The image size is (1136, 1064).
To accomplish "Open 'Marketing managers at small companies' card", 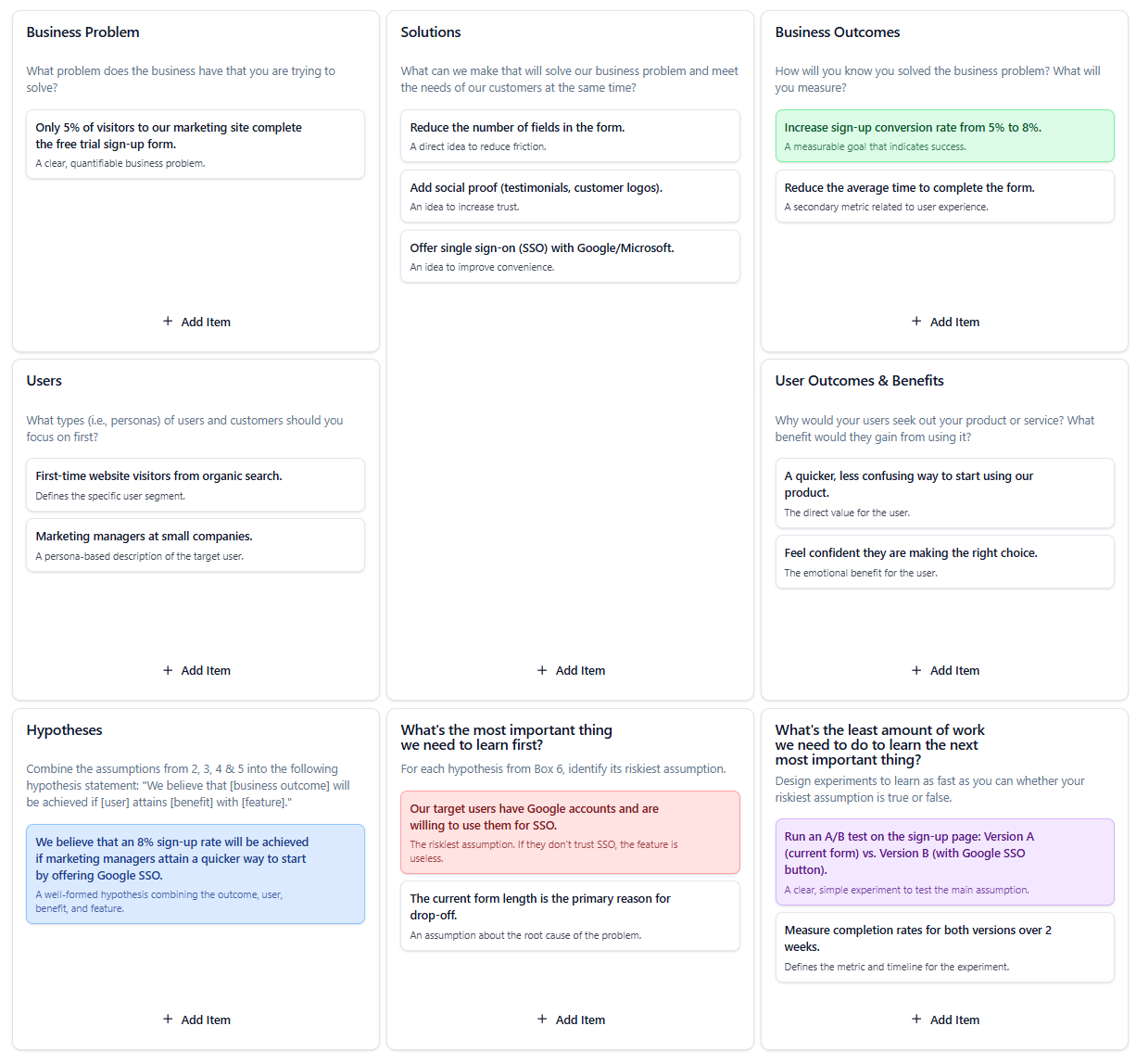I will point(196,545).
